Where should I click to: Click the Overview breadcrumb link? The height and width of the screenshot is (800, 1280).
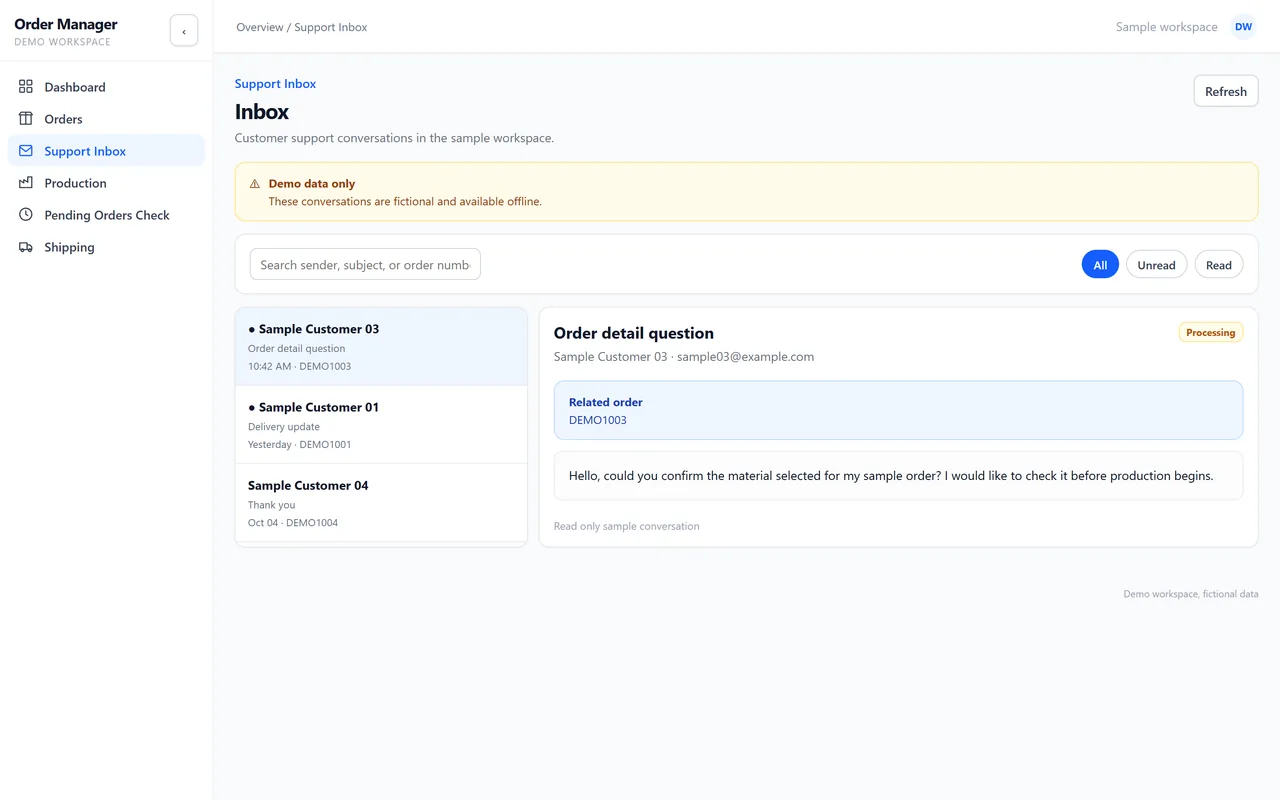pyautogui.click(x=260, y=27)
